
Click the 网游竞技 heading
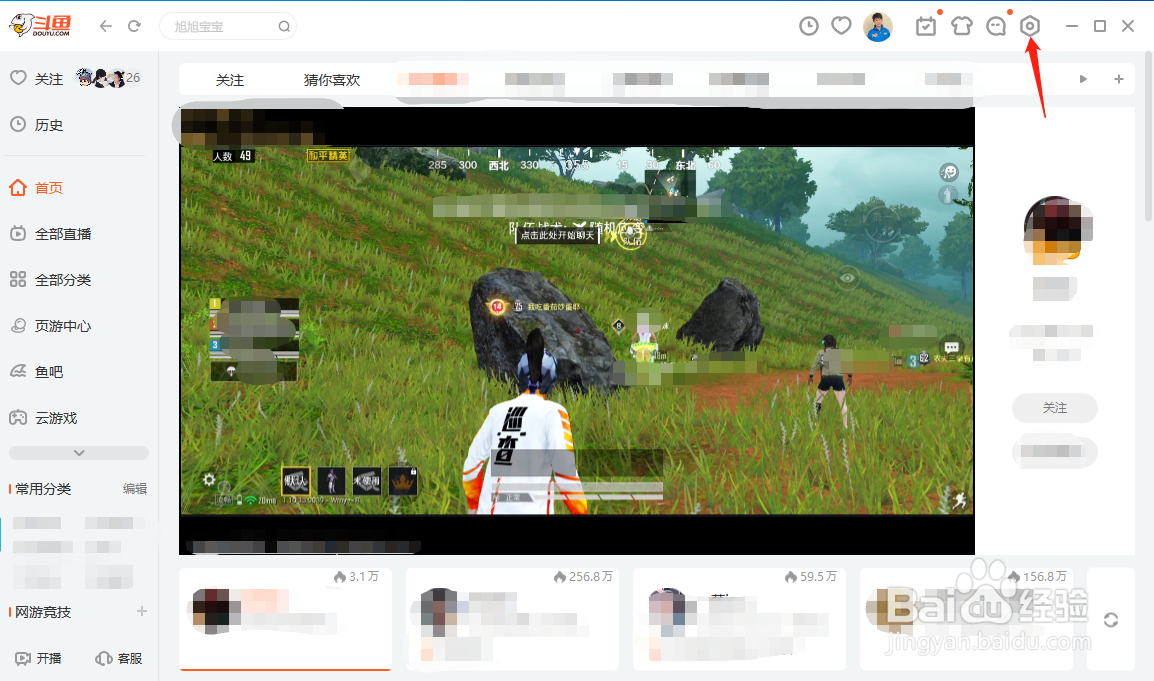pos(43,612)
